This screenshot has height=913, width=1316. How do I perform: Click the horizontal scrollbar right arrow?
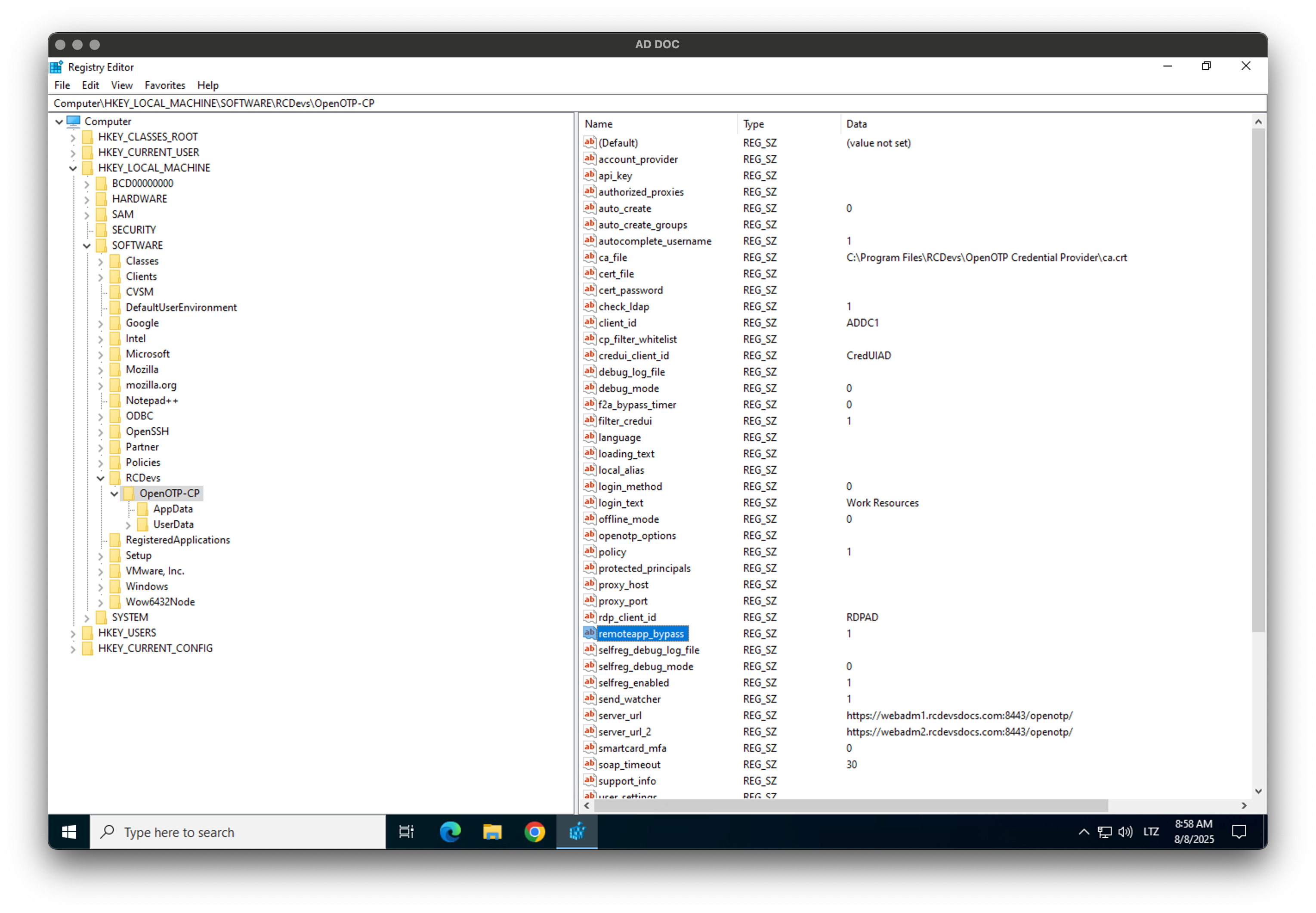(1244, 805)
